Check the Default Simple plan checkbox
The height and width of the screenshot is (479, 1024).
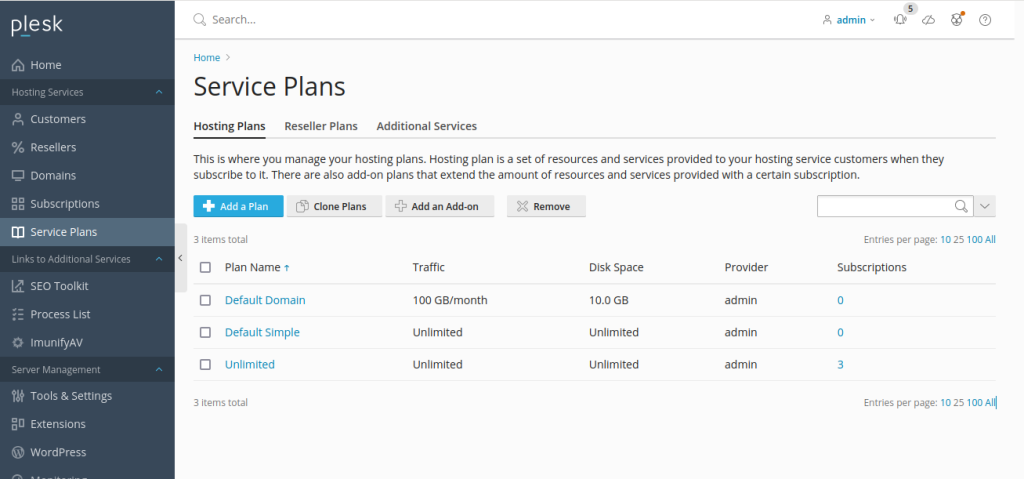(x=205, y=332)
